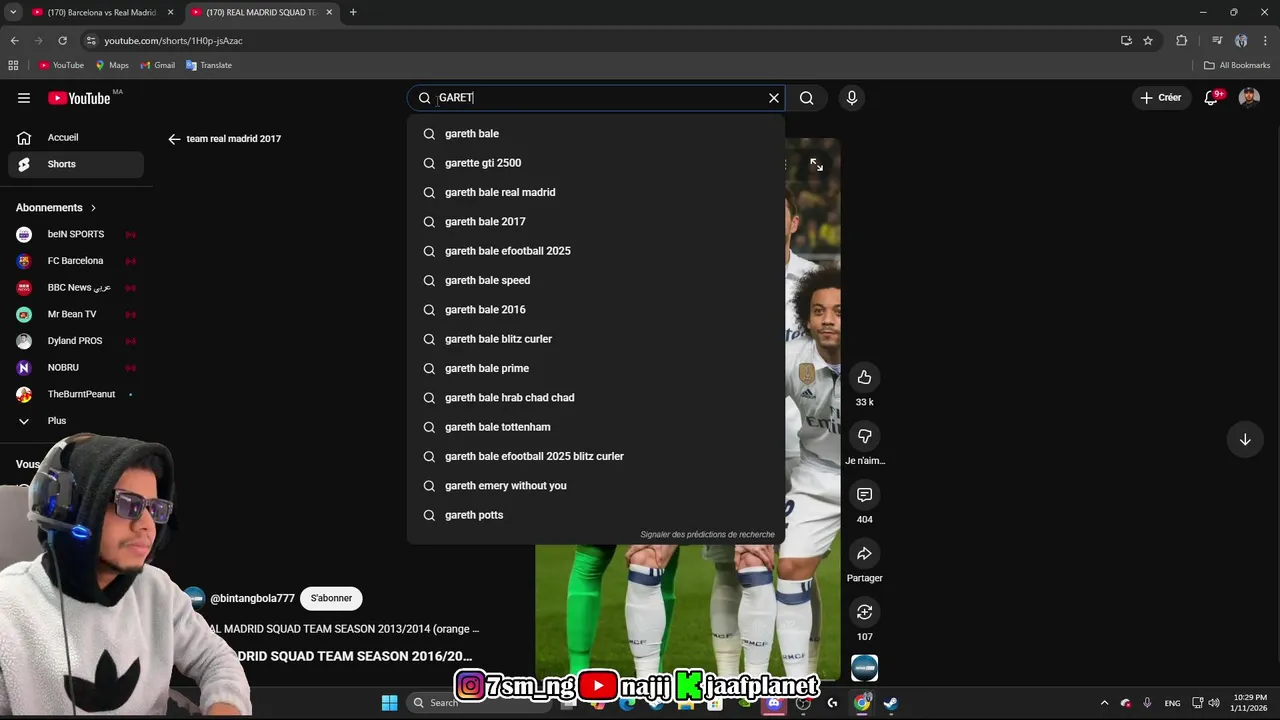1280x720 pixels.
Task: Run search with the magnifier button
Action: click(x=807, y=98)
